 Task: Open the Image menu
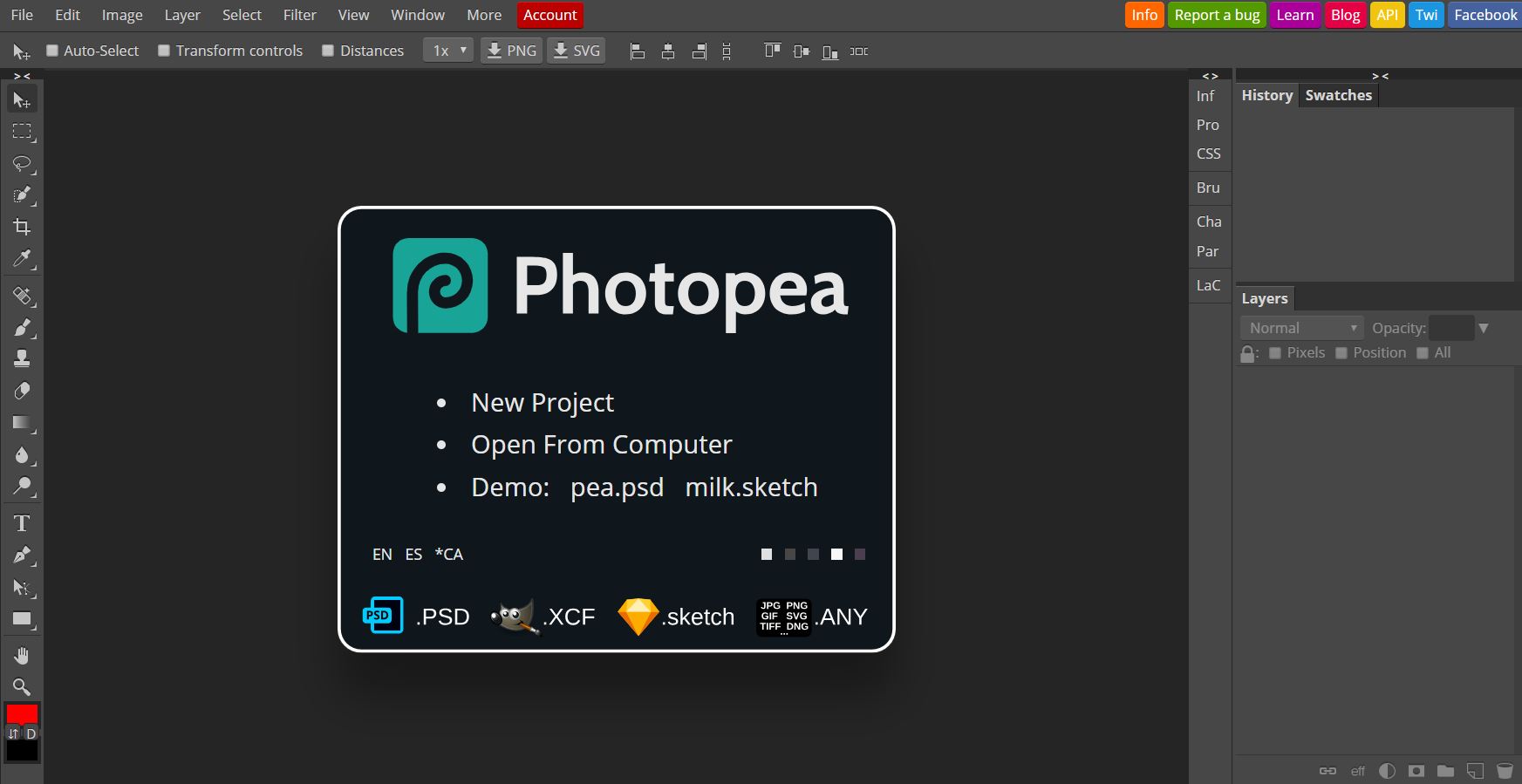122,15
